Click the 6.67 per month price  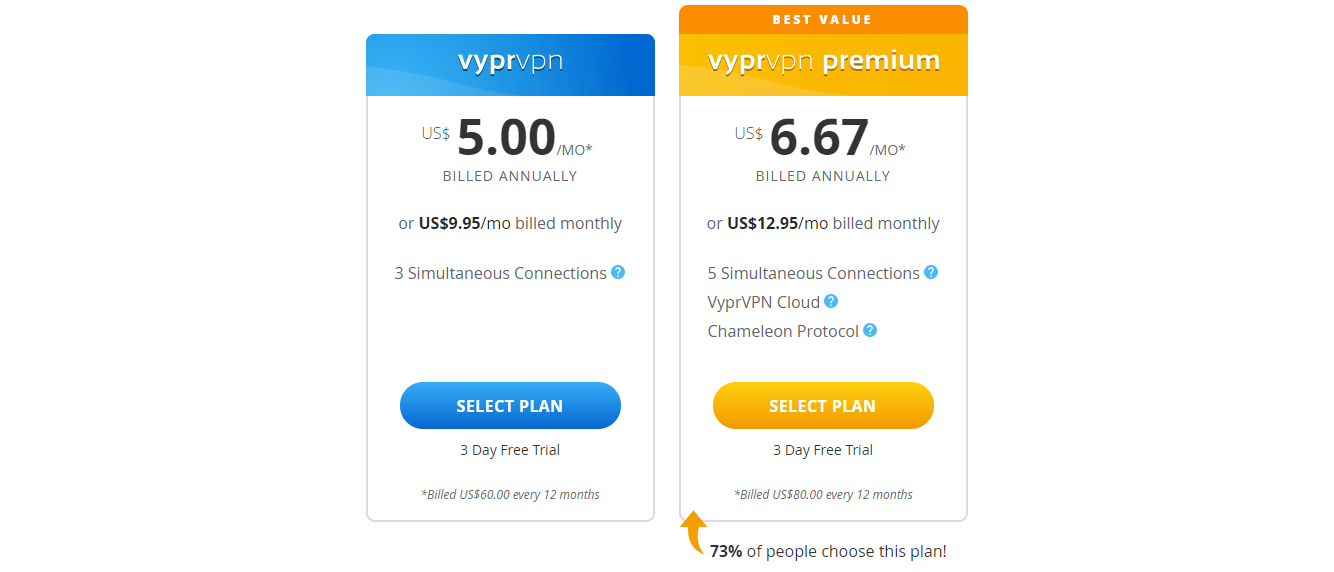(820, 138)
